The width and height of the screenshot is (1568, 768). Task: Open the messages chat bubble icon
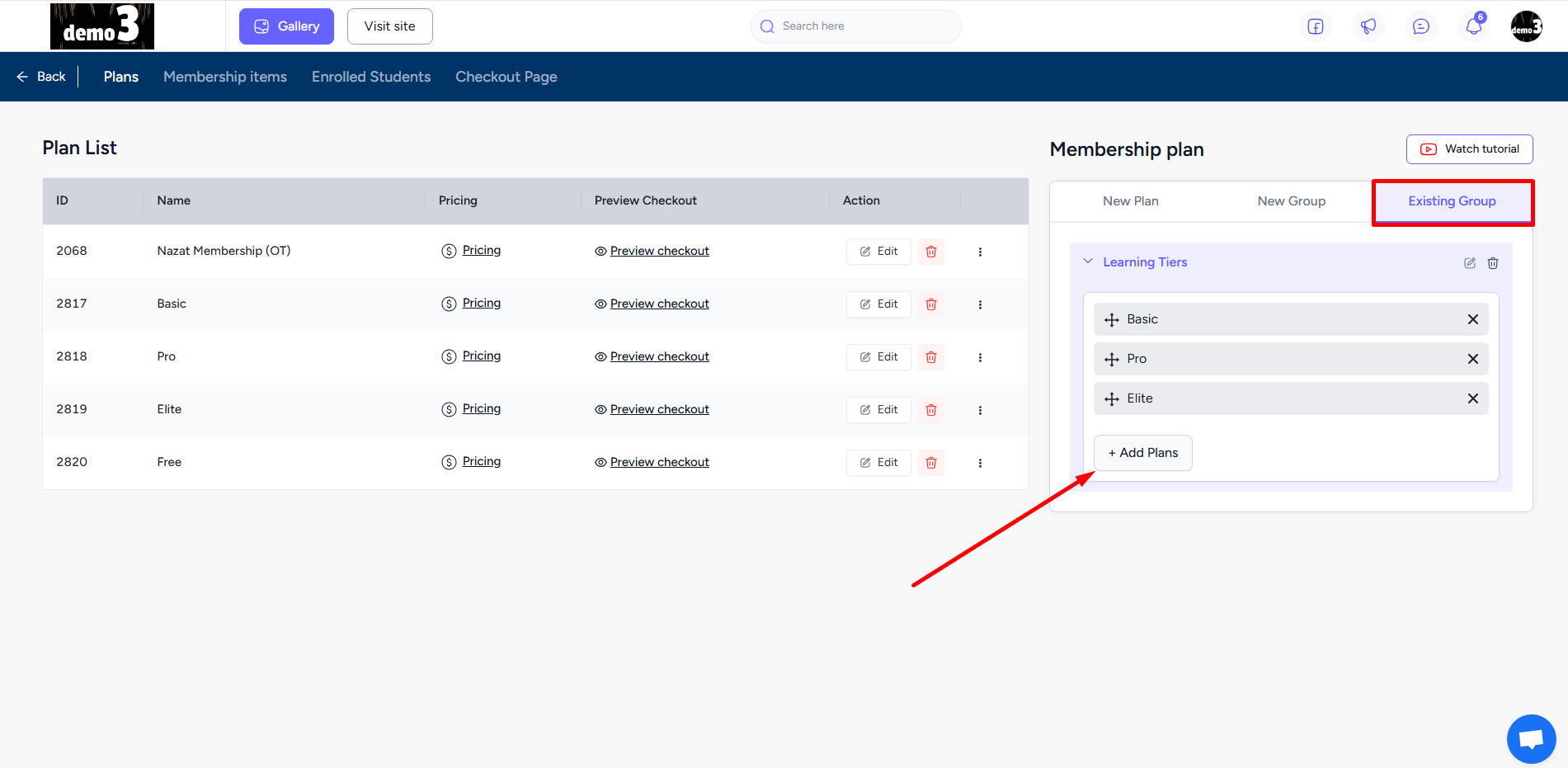click(x=1421, y=26)
